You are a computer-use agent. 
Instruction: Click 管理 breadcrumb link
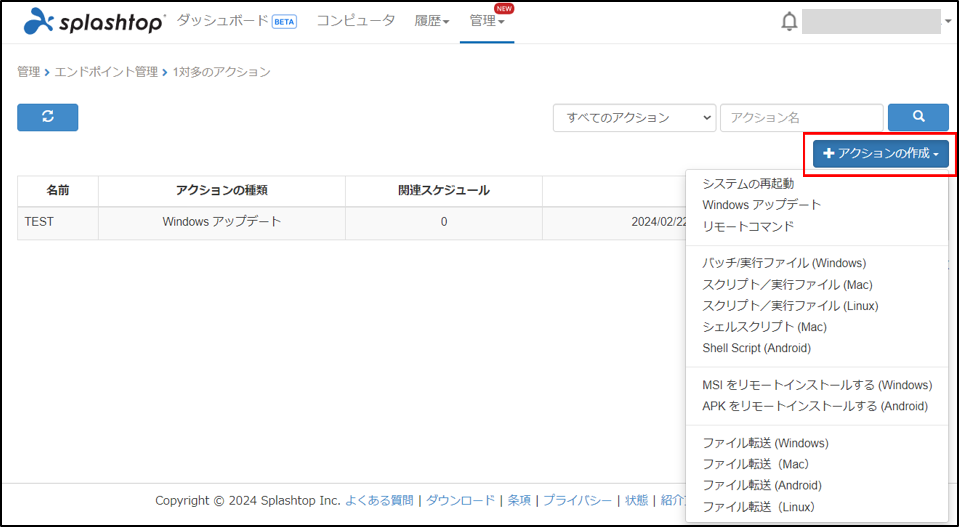28,72
